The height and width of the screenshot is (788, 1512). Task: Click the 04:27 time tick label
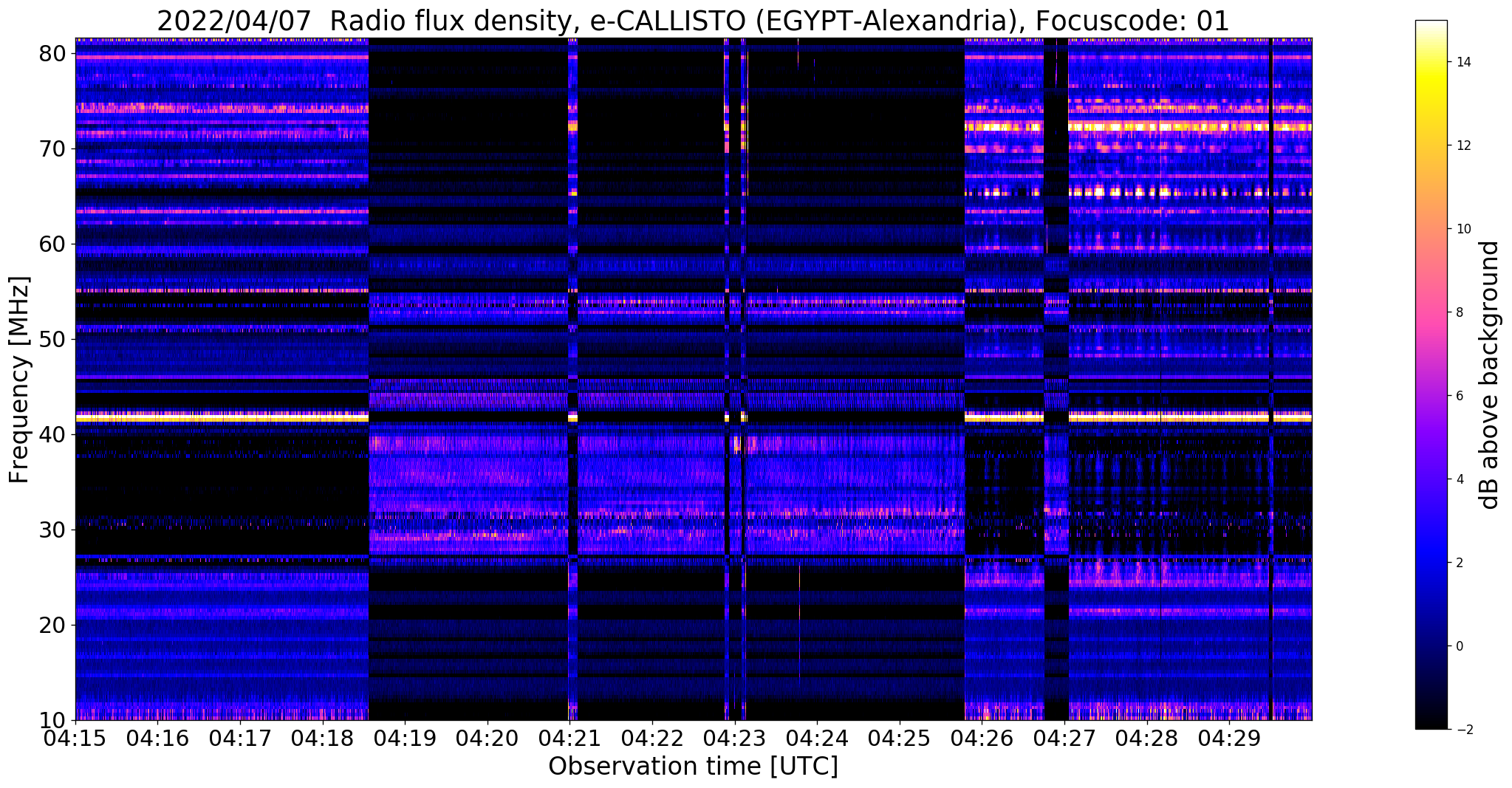click(1064, 739)
